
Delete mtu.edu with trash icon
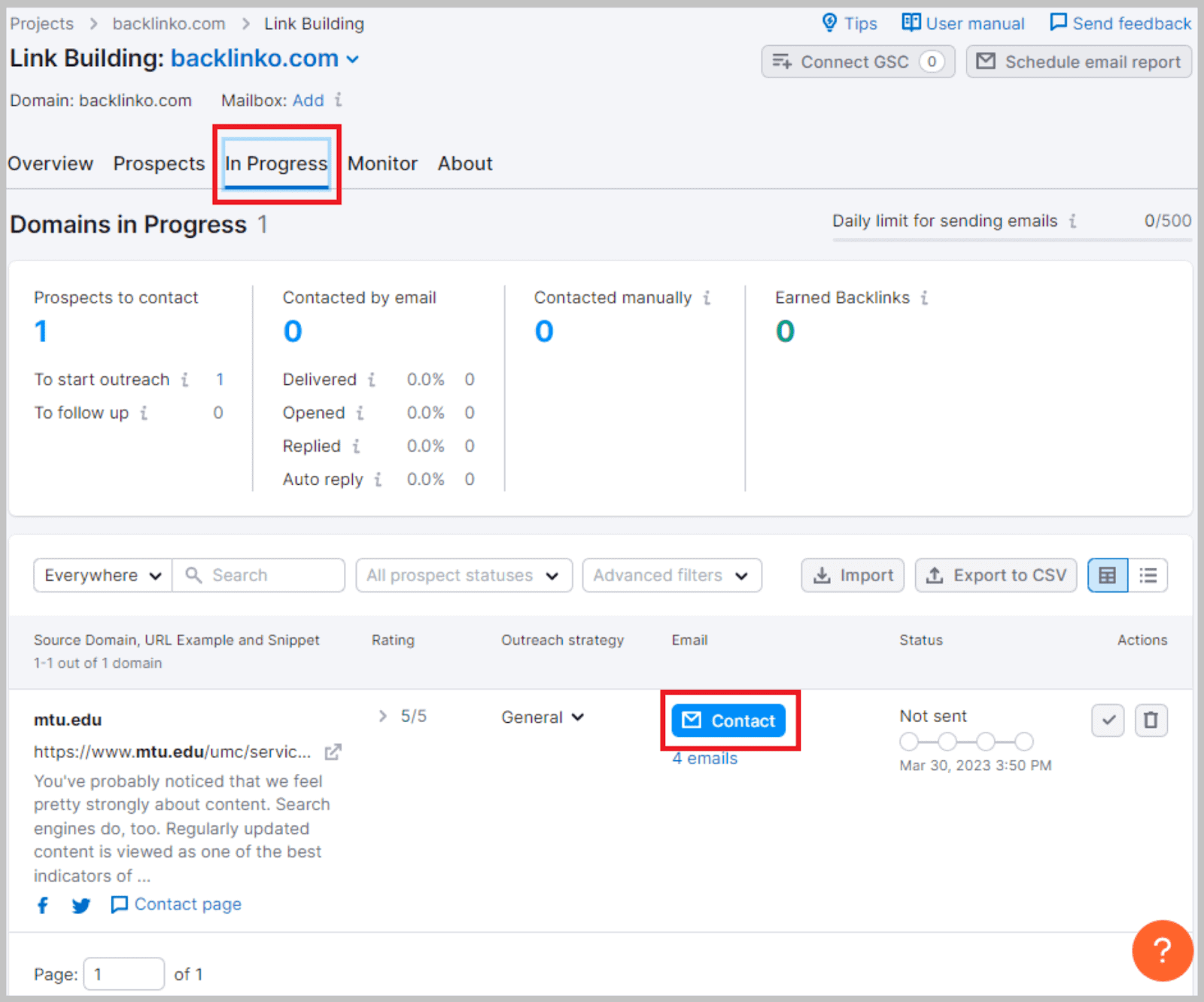click(x=1151, y=720)
